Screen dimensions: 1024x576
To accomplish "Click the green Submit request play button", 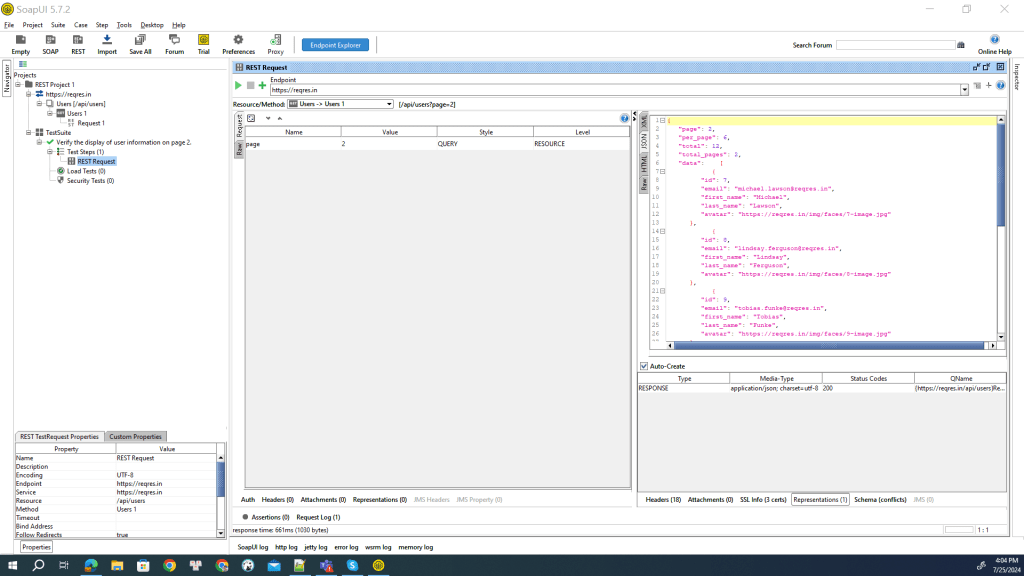I will [x=238, y=86].
